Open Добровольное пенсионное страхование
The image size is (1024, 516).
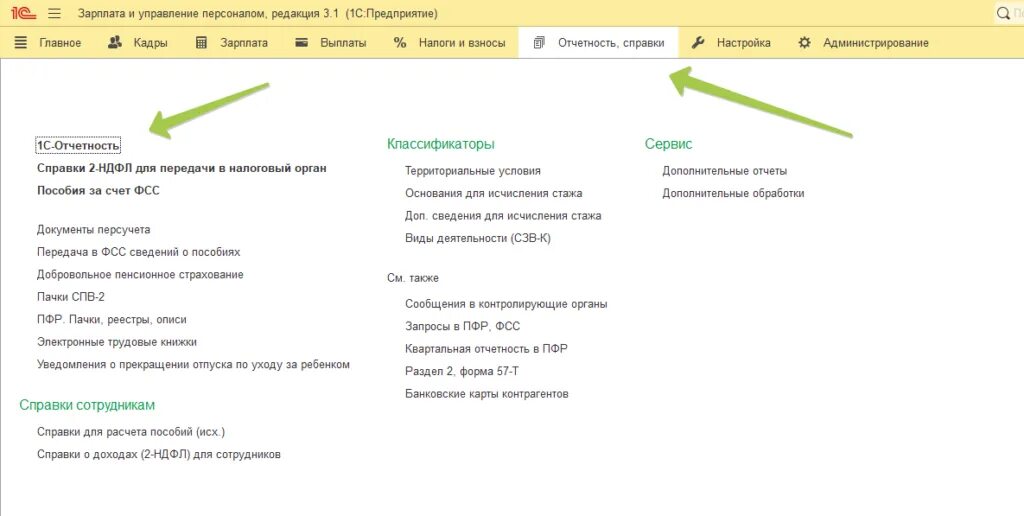(140, 275)
